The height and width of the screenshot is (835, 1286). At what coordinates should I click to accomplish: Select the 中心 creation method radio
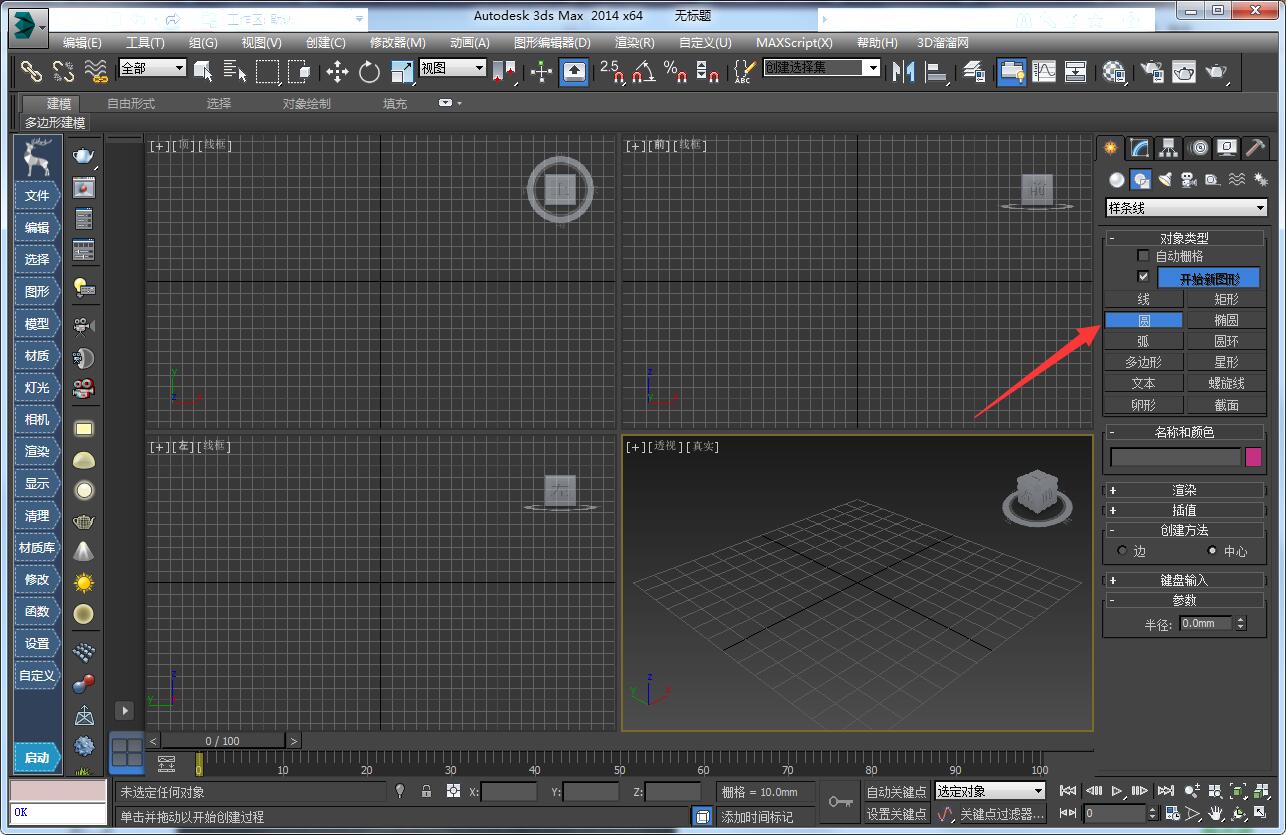[1213, 551]
